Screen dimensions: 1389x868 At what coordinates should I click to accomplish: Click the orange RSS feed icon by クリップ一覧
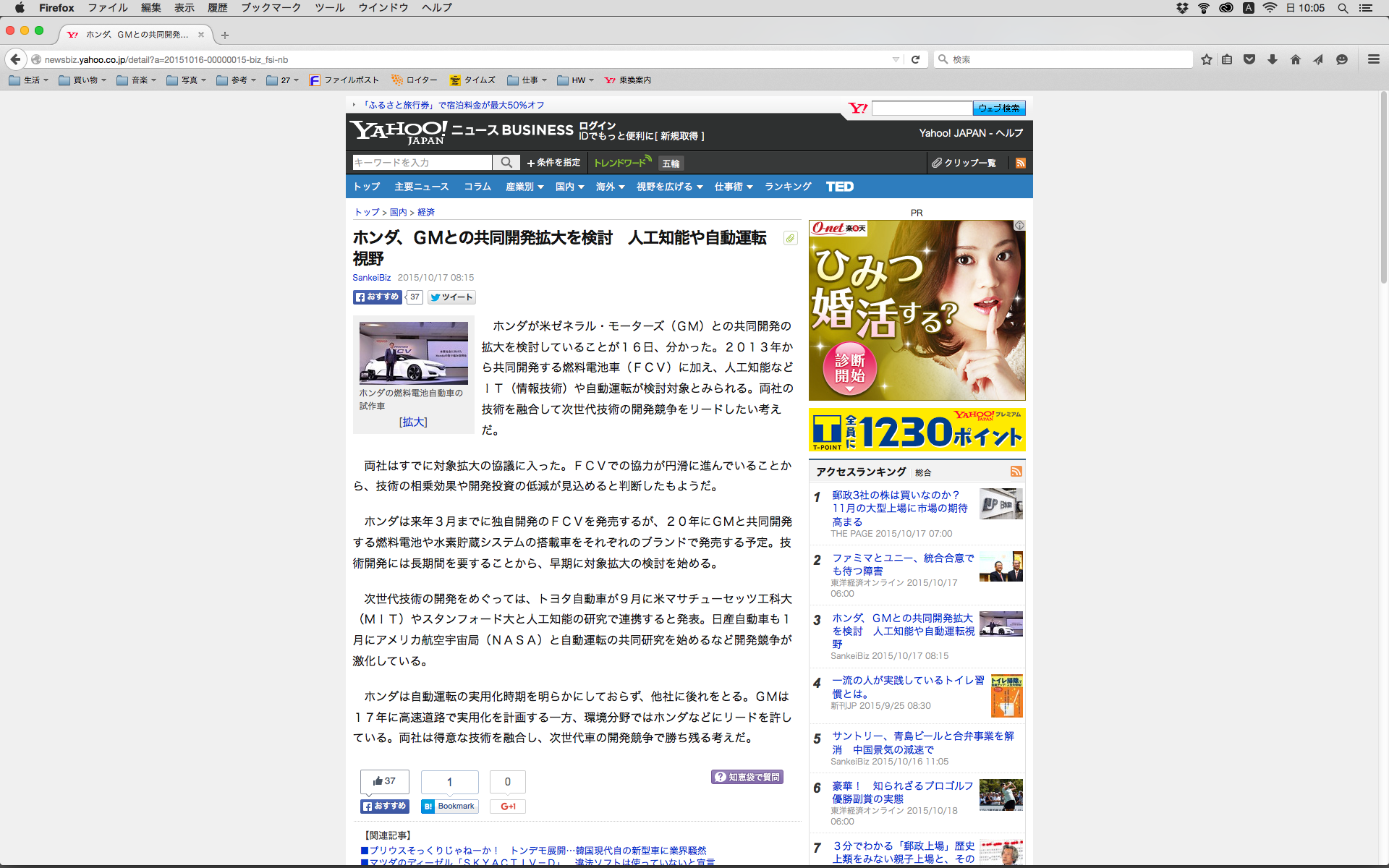1020,163
